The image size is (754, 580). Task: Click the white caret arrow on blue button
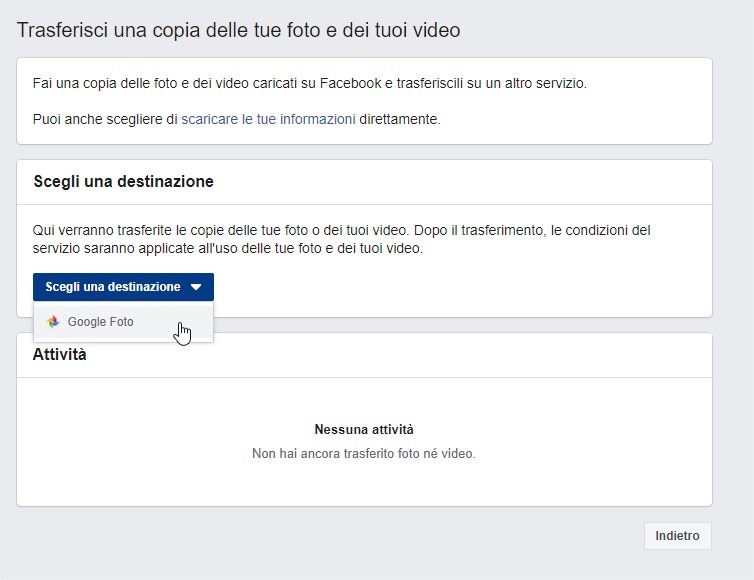[x=196, y=287]
